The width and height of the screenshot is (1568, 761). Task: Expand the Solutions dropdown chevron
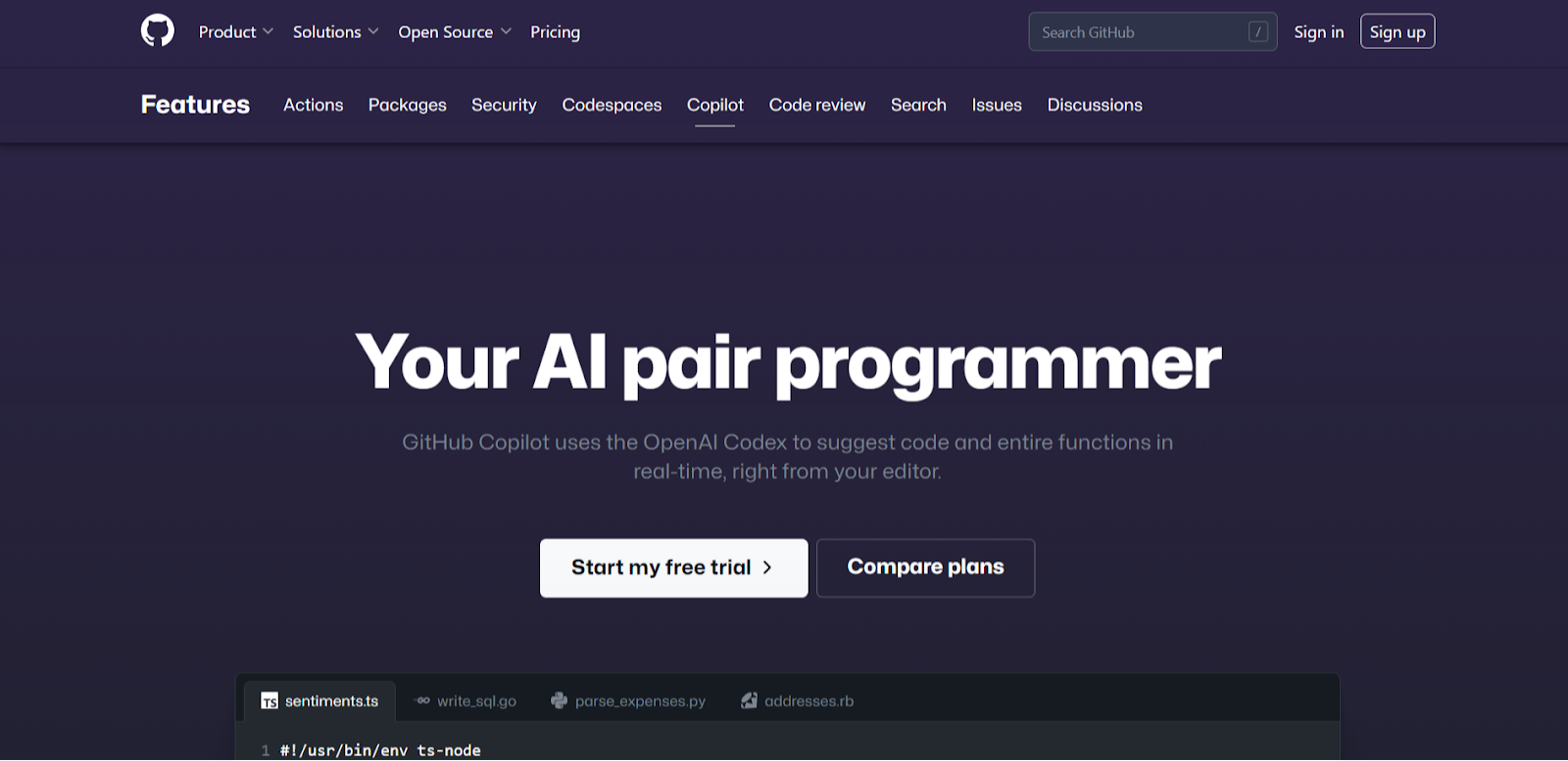pos(373,31)
